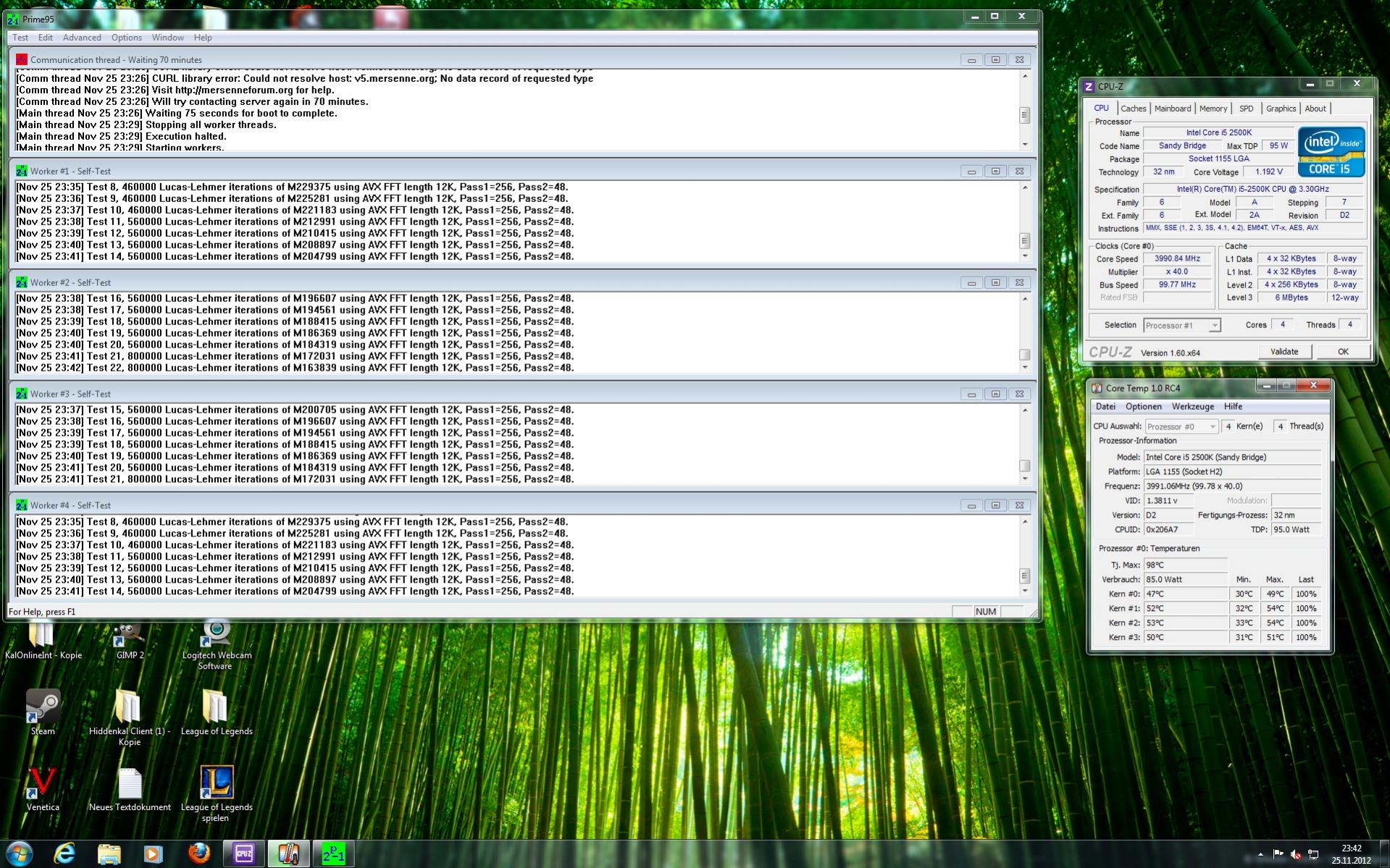
Task: Open the Prime95 Help menu
Action: (203, 38)
